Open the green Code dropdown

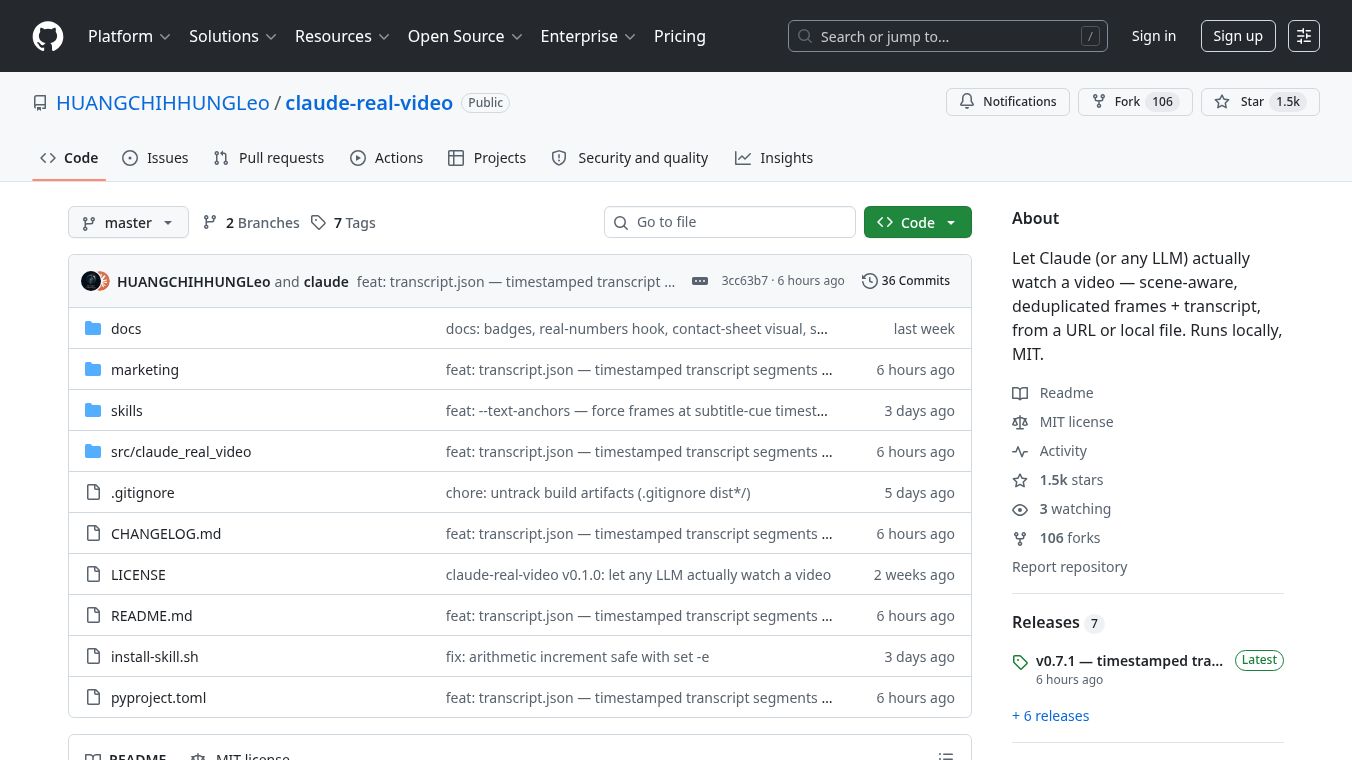coord(917,223)
